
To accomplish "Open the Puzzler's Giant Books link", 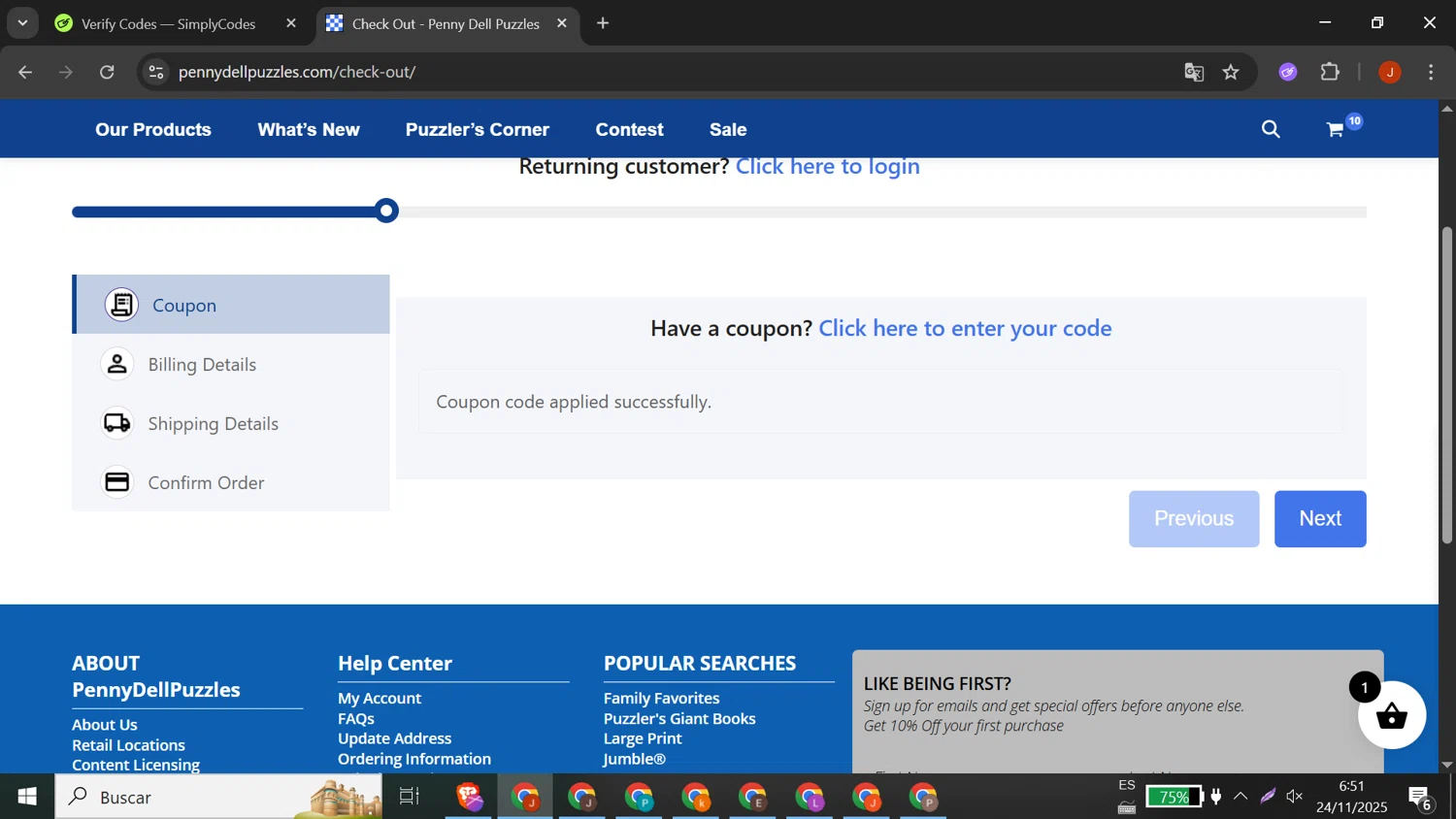I will [x=679, y=718].
